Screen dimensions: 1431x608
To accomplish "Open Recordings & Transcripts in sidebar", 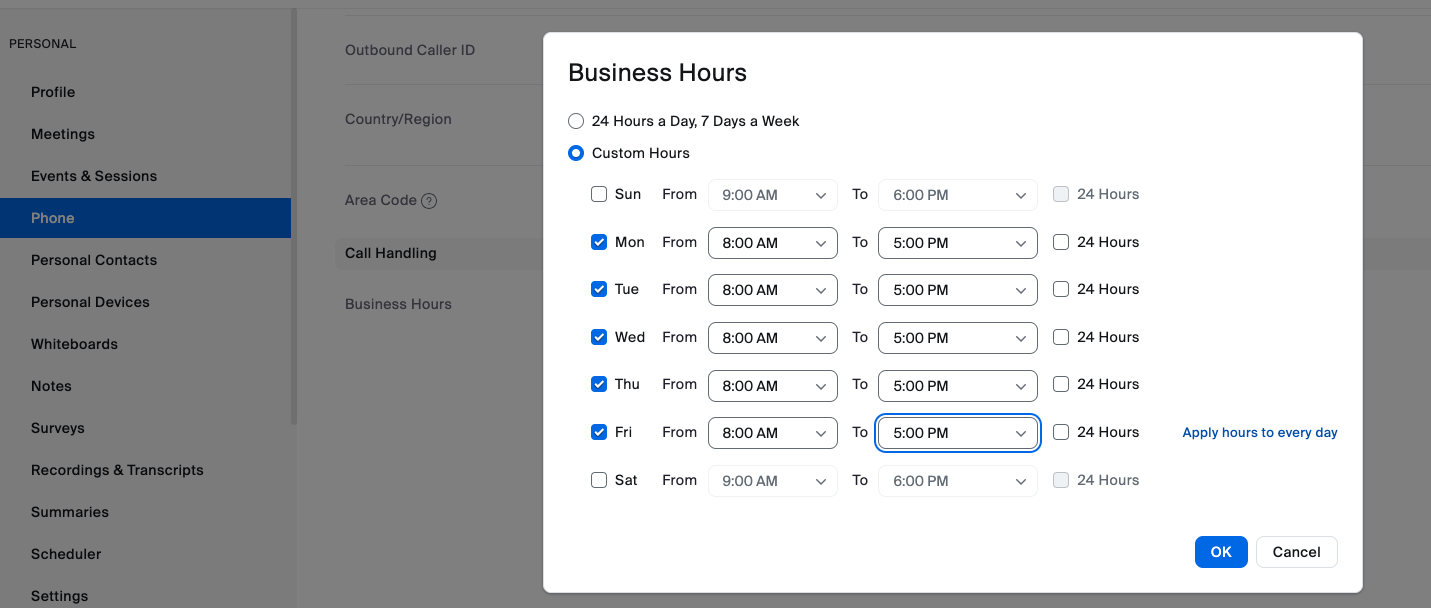I will 117,470.
